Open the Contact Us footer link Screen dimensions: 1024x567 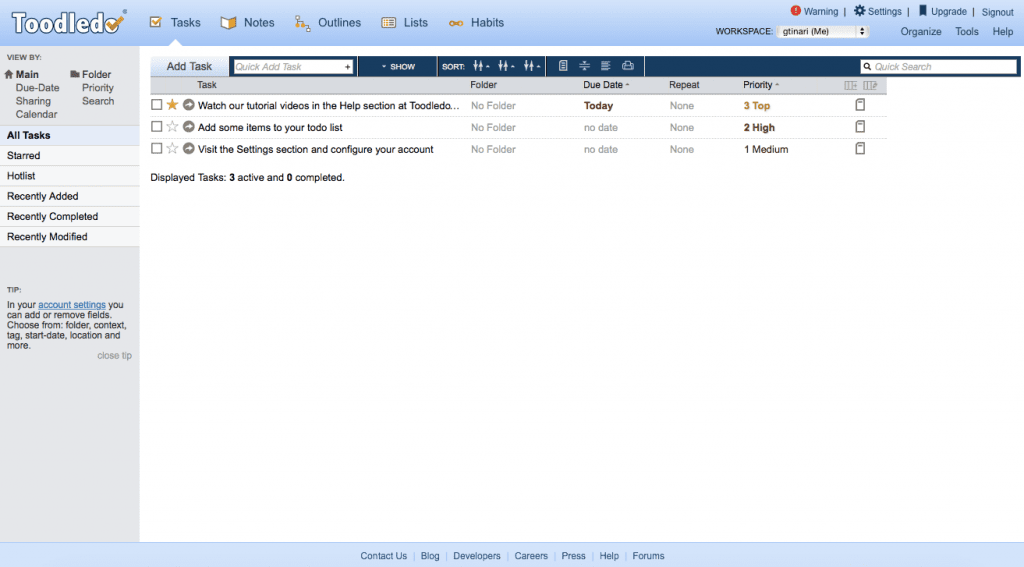pos(383,556)
